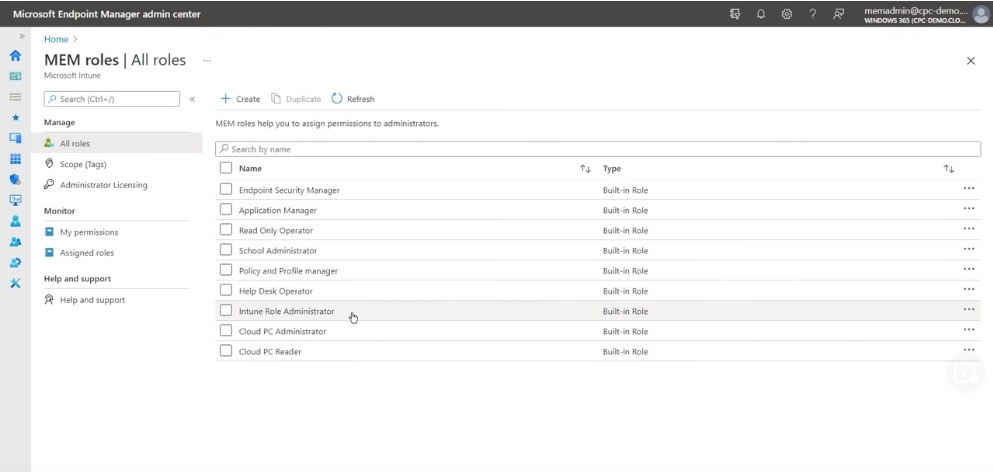Screen dimensions: 993x472
Task: Open the Application Manager role
Action: click(x=277, y=210)
